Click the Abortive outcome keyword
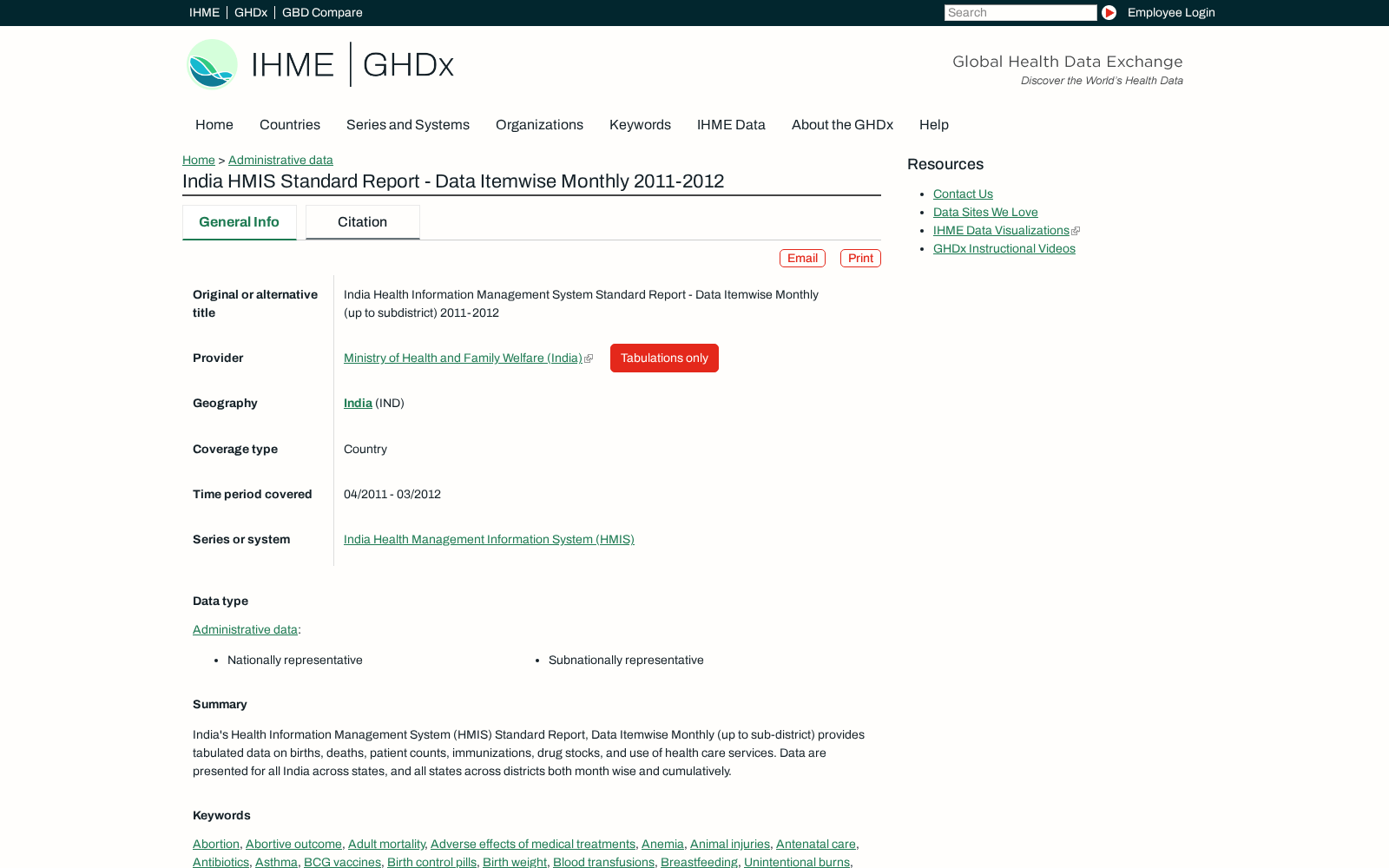This screenshot has height=868, width=1389. [293, 844]
